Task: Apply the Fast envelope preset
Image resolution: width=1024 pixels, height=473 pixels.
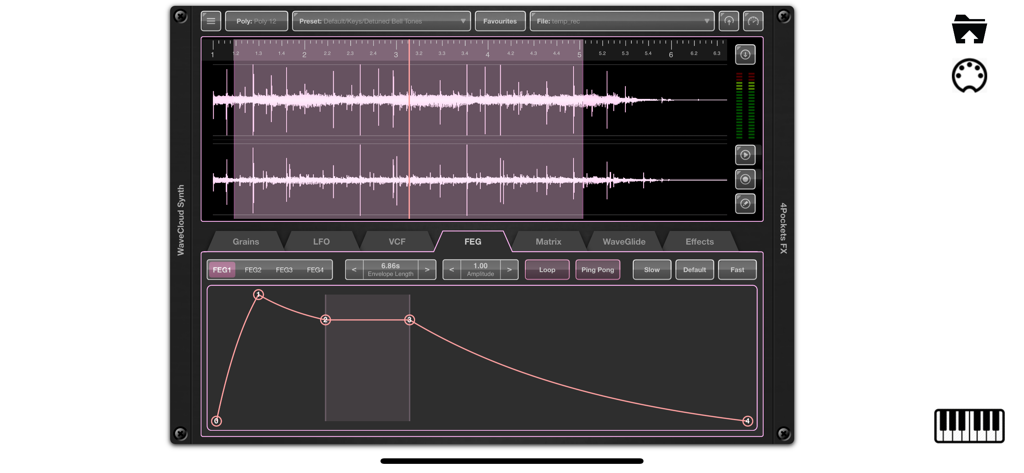Action: 737,269
